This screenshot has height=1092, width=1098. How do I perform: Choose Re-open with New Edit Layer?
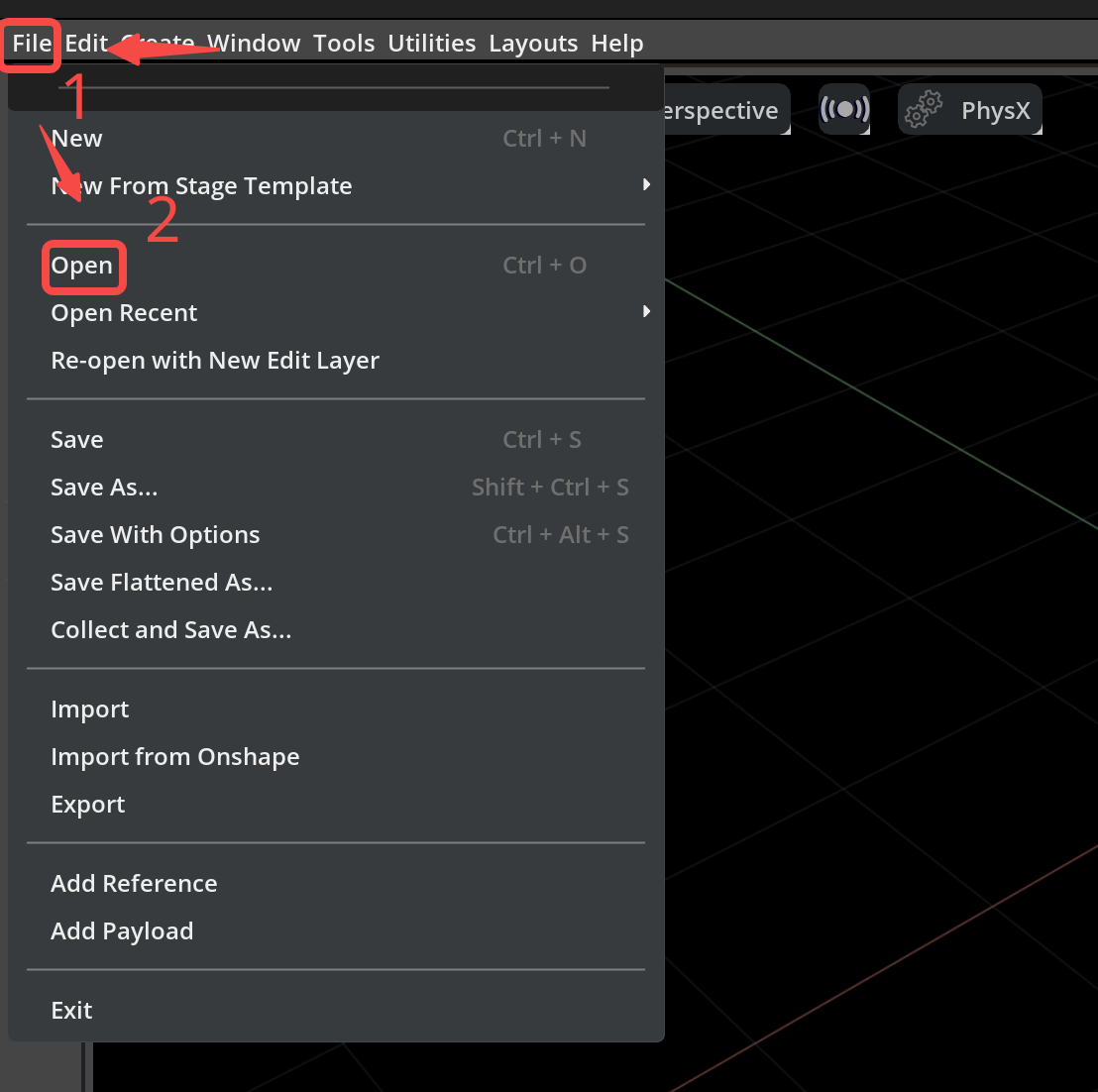[336, 361]
